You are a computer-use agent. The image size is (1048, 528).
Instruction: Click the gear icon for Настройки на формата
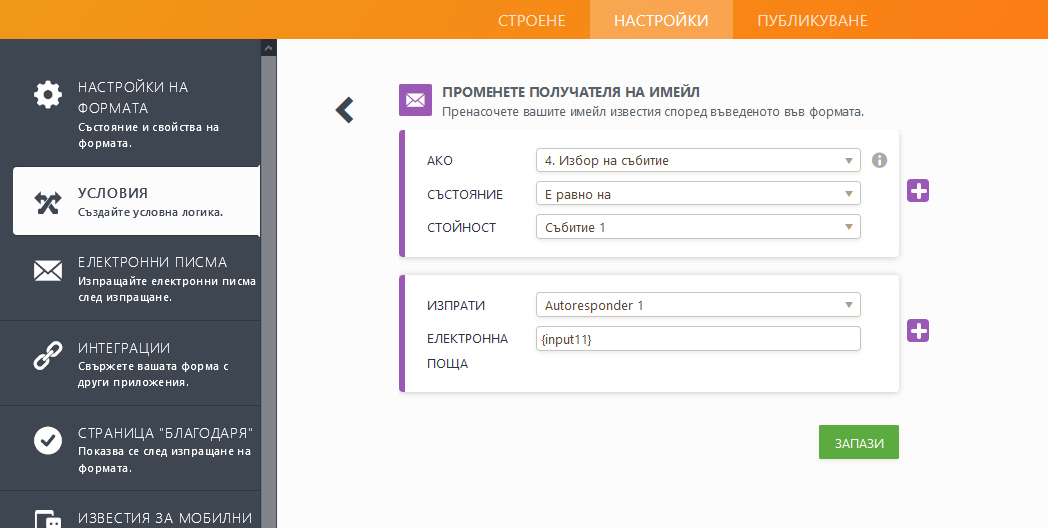point(48,95)
